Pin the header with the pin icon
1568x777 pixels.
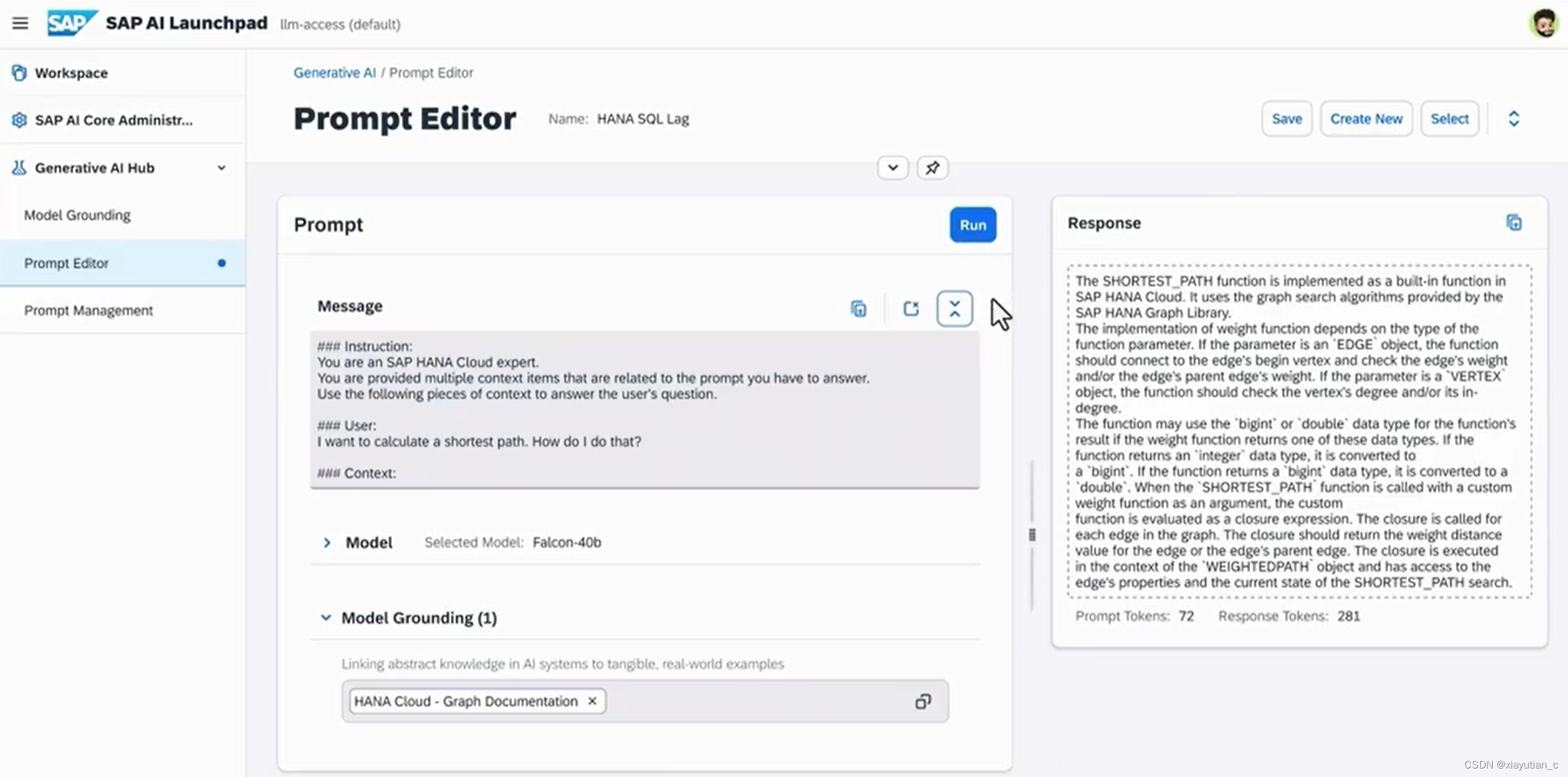click(x=932, y=168)
